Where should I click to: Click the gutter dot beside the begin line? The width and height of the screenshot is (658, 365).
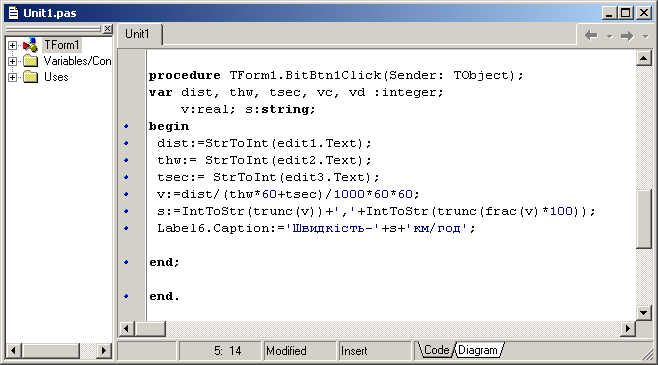pyautogui.click(x=126, y=126)
